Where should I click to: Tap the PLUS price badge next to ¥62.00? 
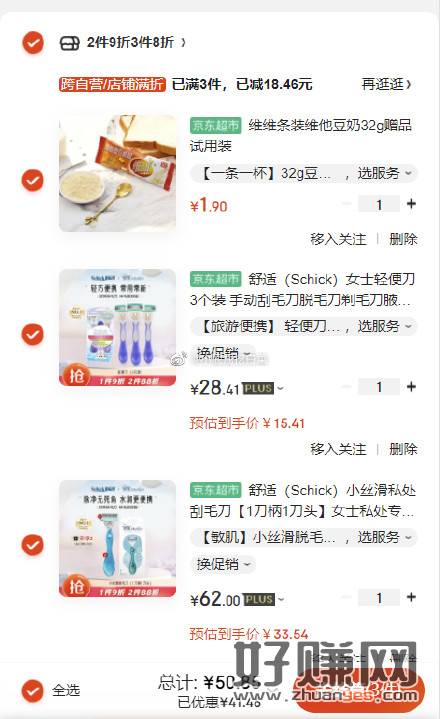coord(259,599)
